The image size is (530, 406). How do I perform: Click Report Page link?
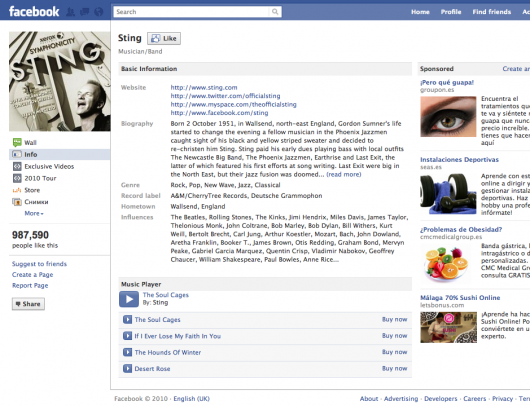click(x=30, y=285)
